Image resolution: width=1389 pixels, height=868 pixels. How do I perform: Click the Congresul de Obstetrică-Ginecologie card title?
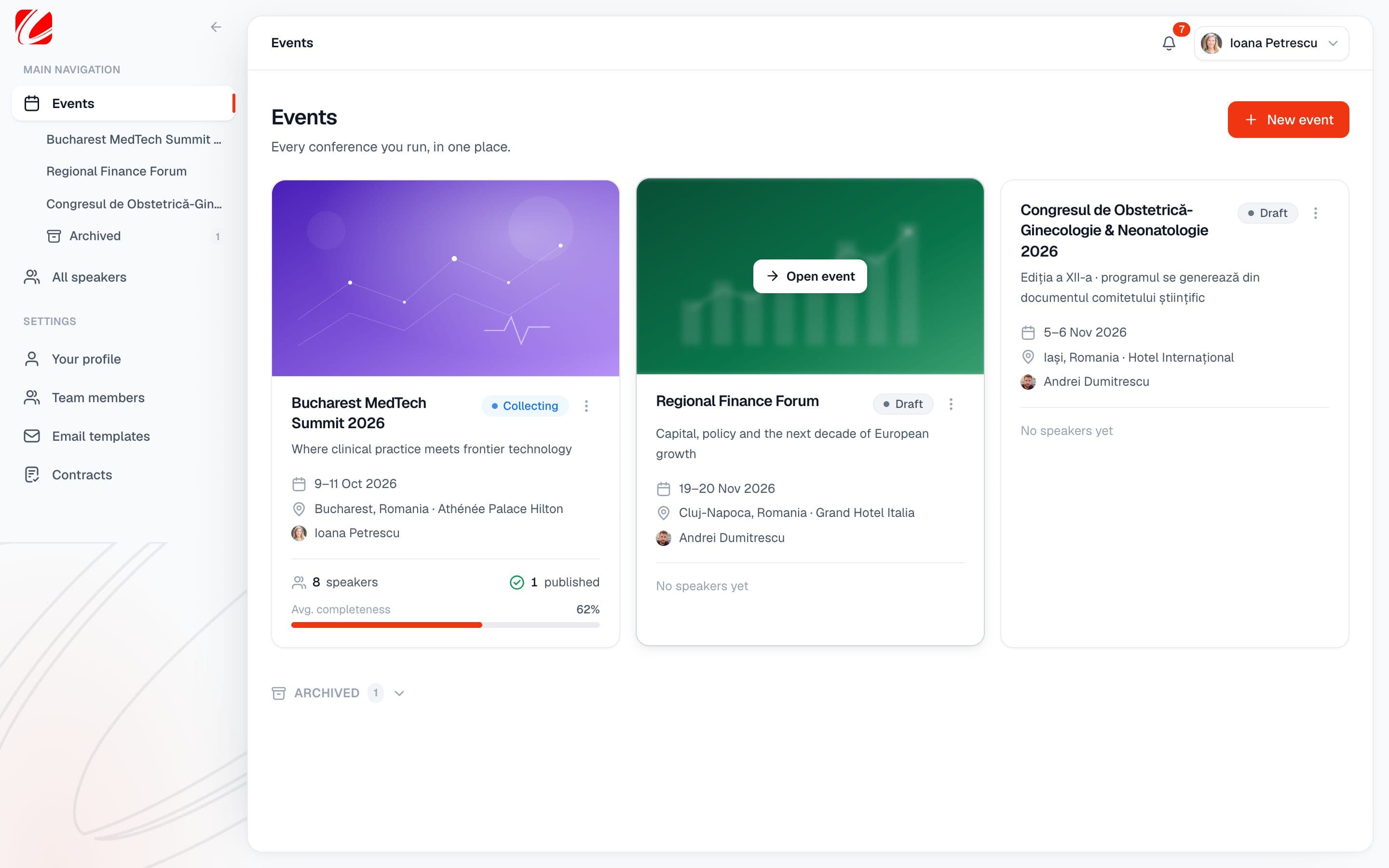1114,231
